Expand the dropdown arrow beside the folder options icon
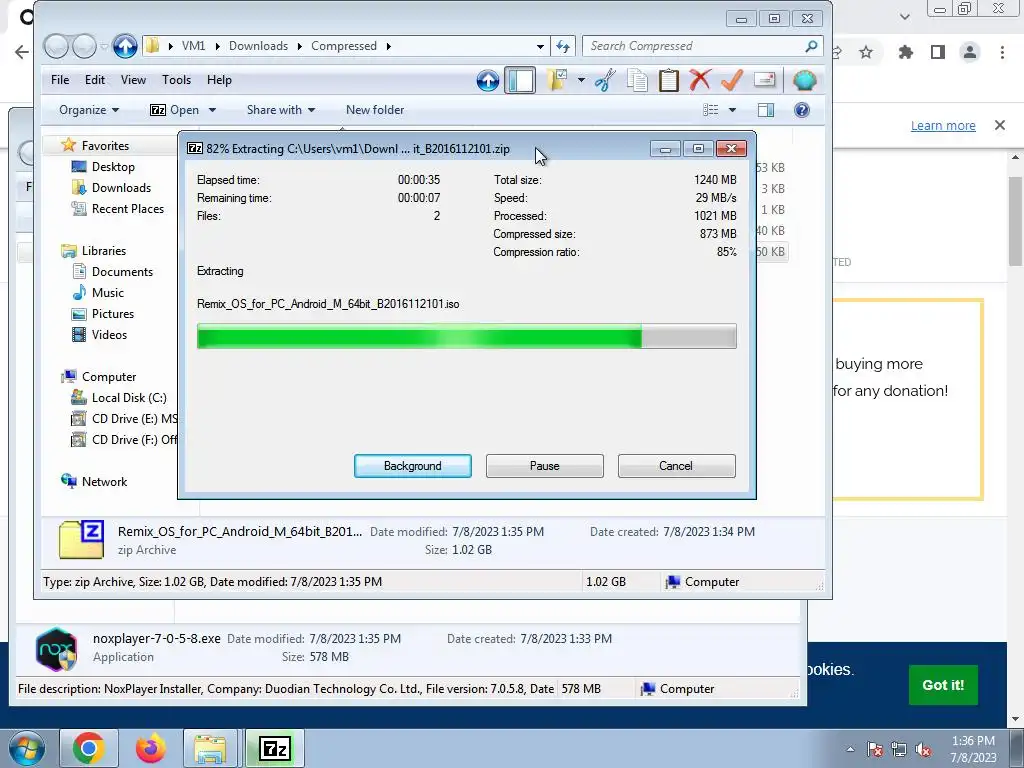The height and width of the screenshot is (768, 1024). 581,80
